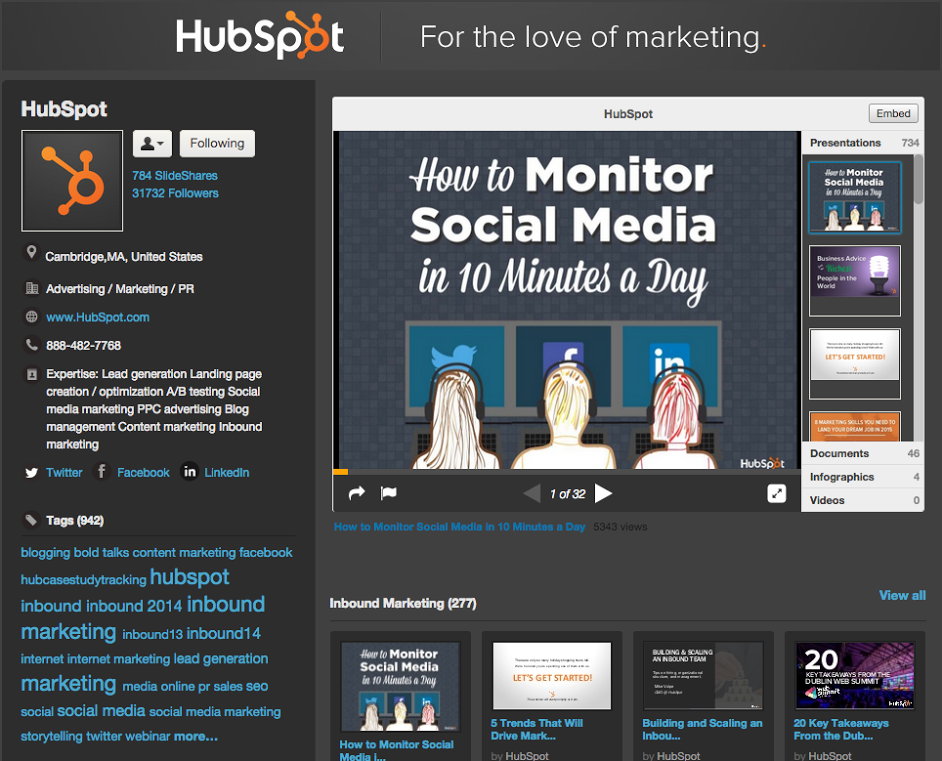The height and width of the screenshot is (761, 942).
Task: Click the Embed button
Action: point(893,114)
